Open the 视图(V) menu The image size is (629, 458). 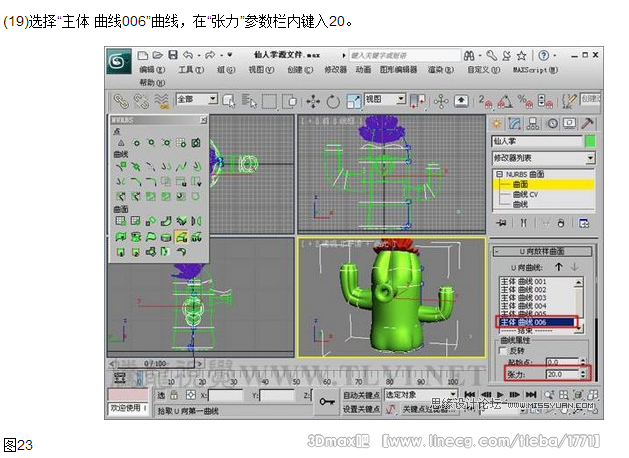tap(261, 70)
